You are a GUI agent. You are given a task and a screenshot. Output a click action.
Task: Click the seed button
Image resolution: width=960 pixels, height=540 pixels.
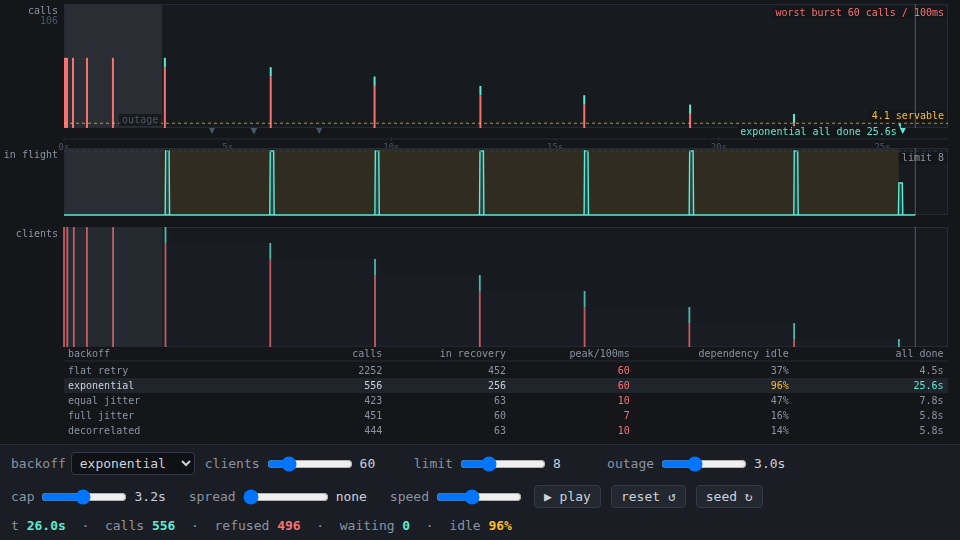click(729, 497)
